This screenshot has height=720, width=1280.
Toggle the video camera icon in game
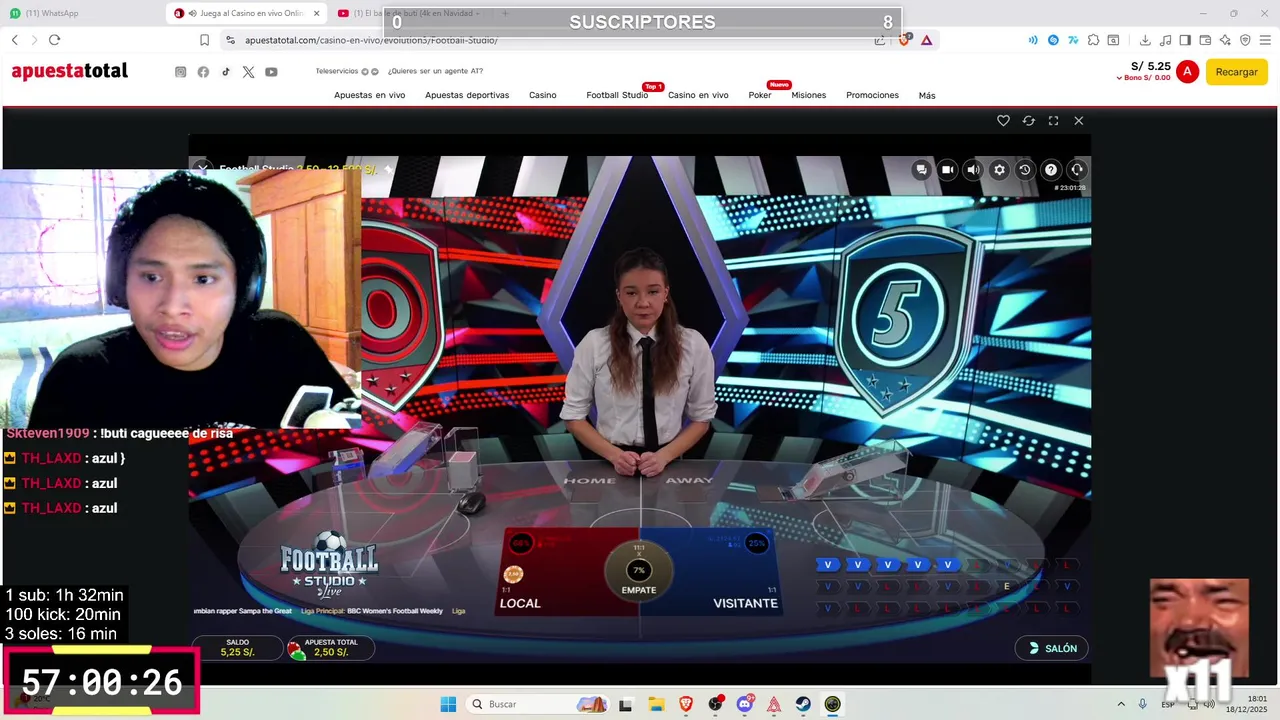pyautogui.click(x=947, y=170)
